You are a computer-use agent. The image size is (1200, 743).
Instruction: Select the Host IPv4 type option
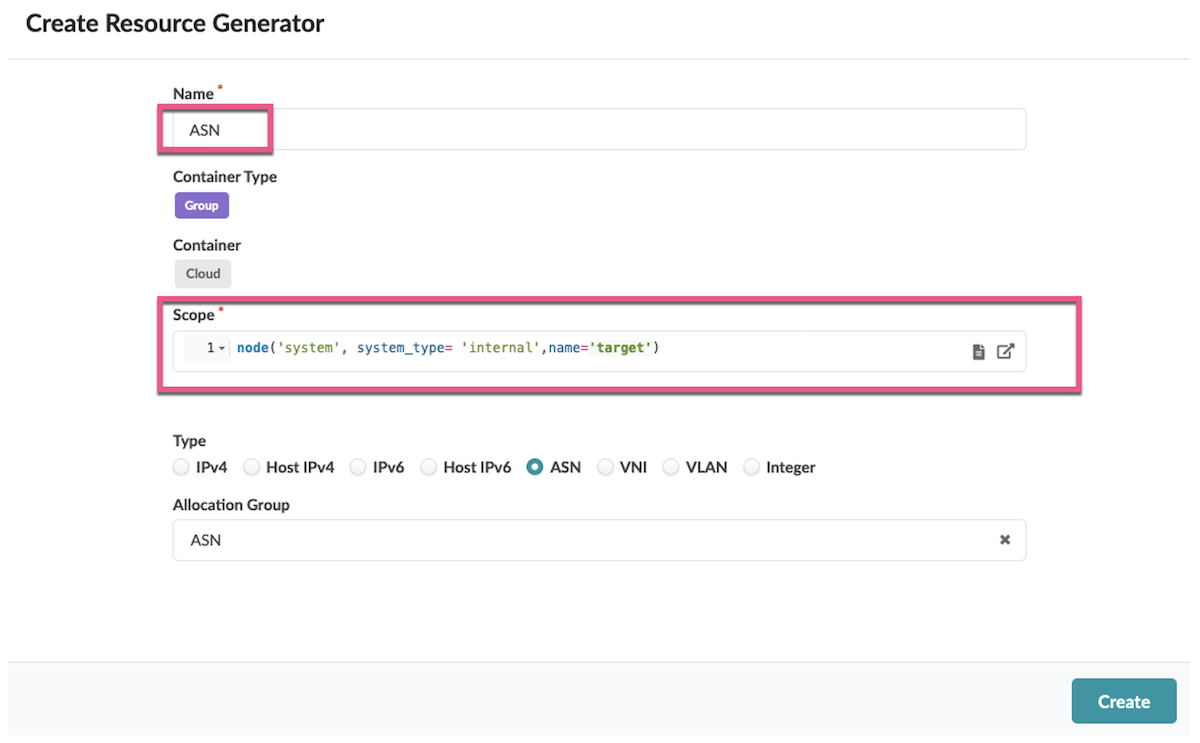coord(251,467)
